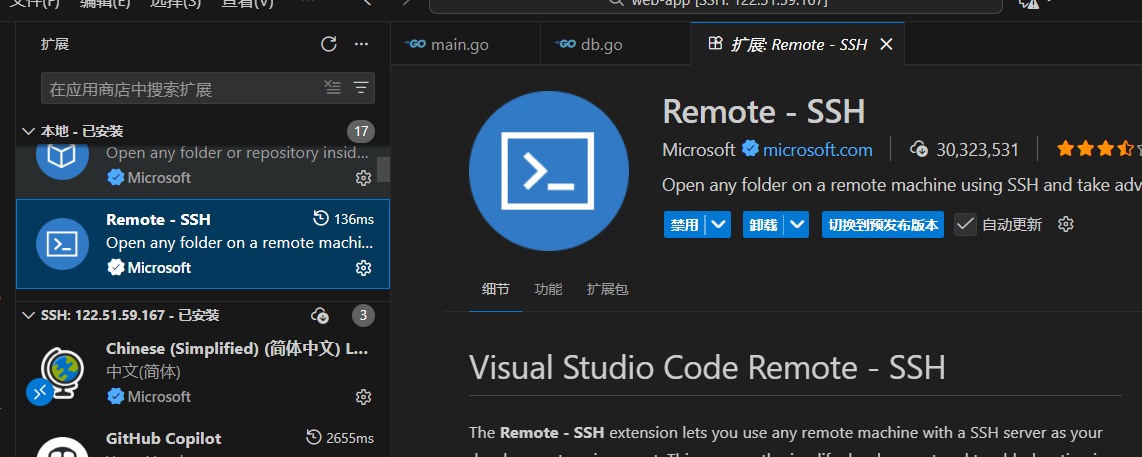Click the extensions list scrollbar thumb
Screen dimensions: 1142x457
coord(383,169)
